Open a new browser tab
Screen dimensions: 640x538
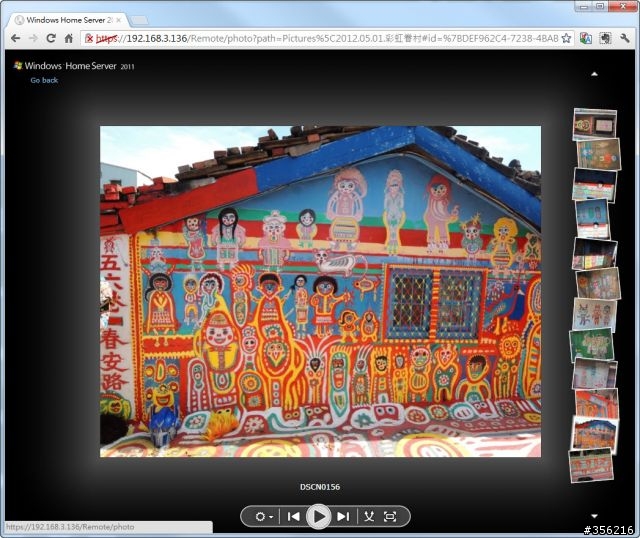pyautogui.click(x=139, y=20)
